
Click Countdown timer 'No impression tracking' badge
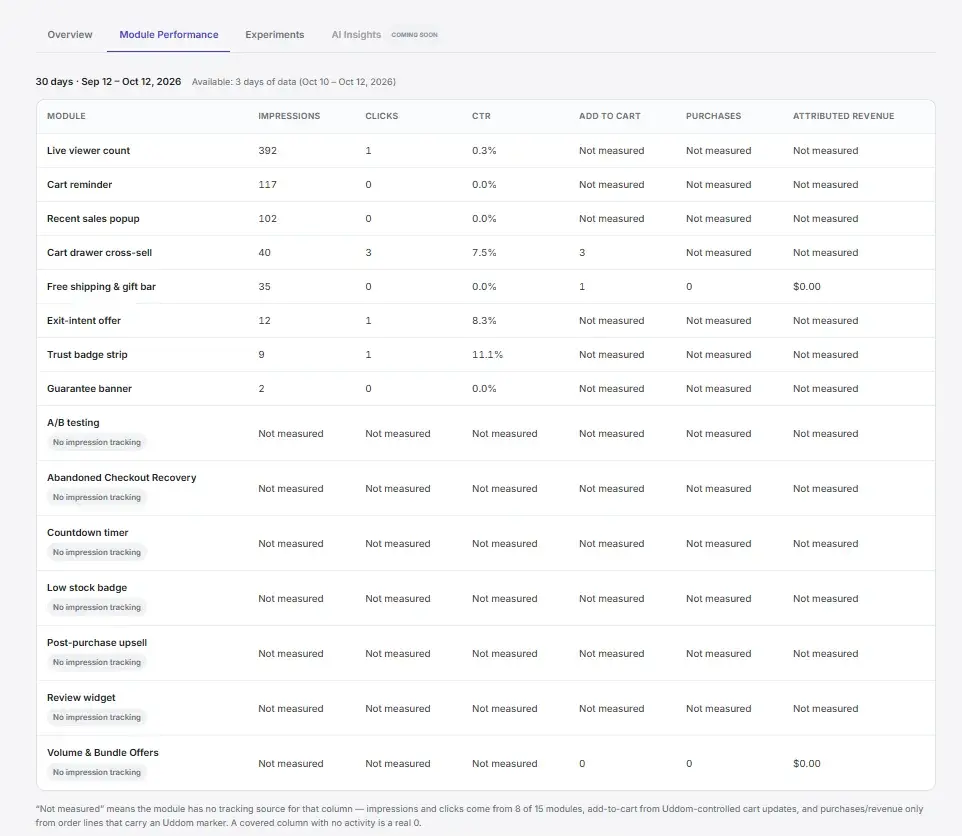click(96, 552)
